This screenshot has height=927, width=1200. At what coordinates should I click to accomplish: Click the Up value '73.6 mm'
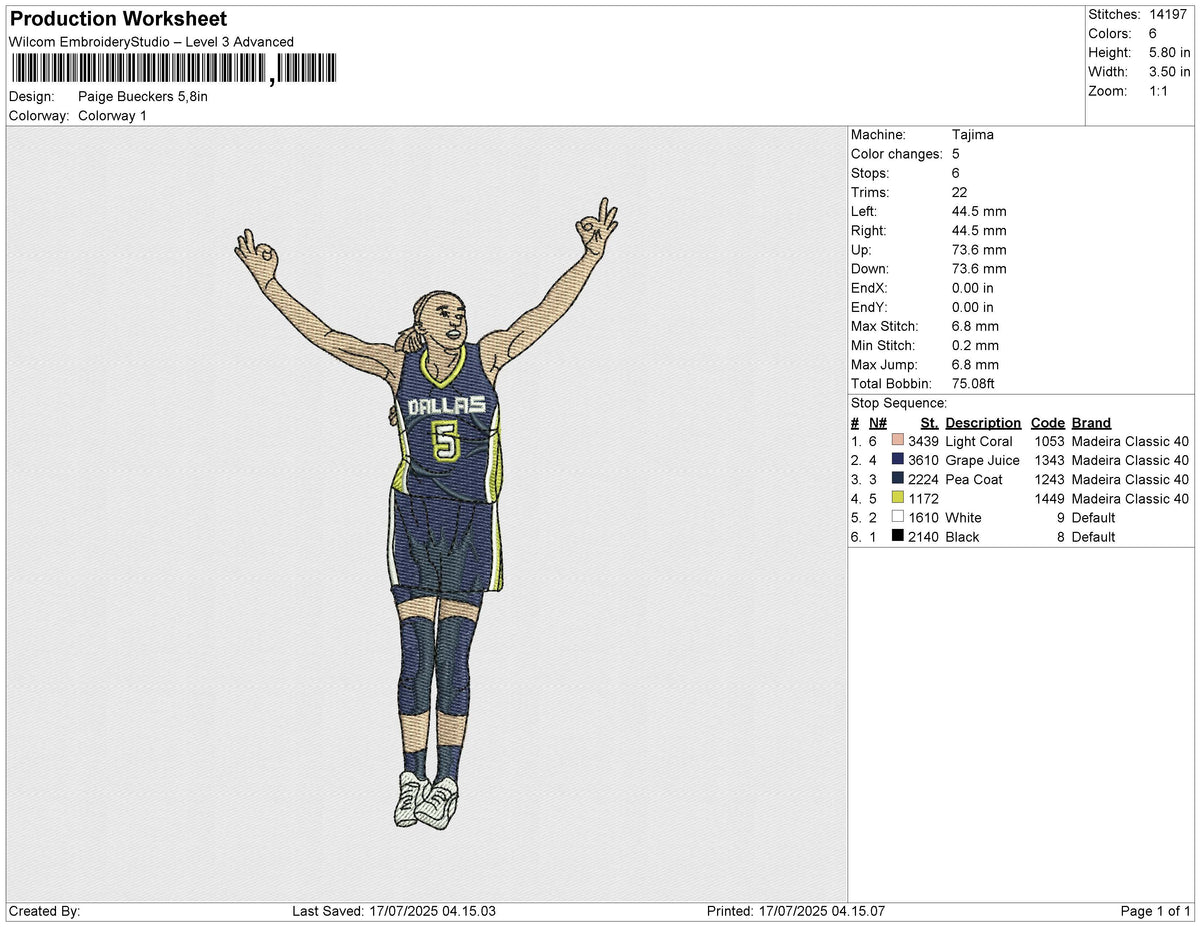click(x=979, y=249)
